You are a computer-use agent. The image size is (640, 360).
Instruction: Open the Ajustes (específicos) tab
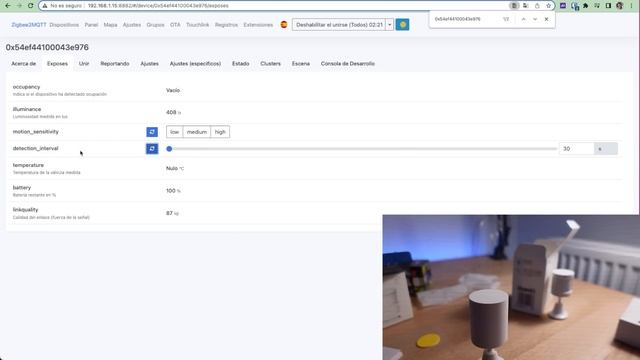(196, 64)
